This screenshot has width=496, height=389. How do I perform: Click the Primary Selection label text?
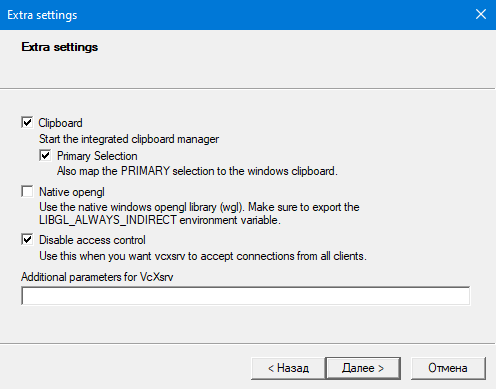[97, 156]
